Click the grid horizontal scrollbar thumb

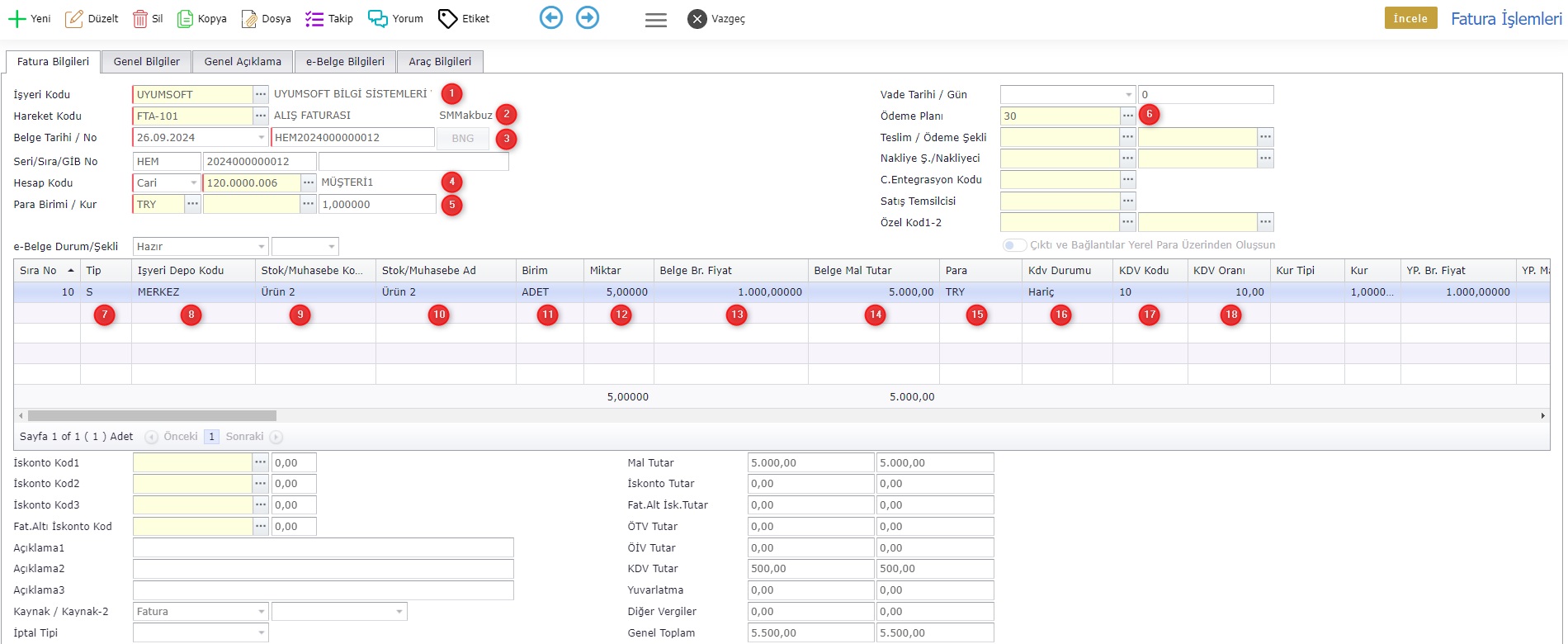point(152,416)
